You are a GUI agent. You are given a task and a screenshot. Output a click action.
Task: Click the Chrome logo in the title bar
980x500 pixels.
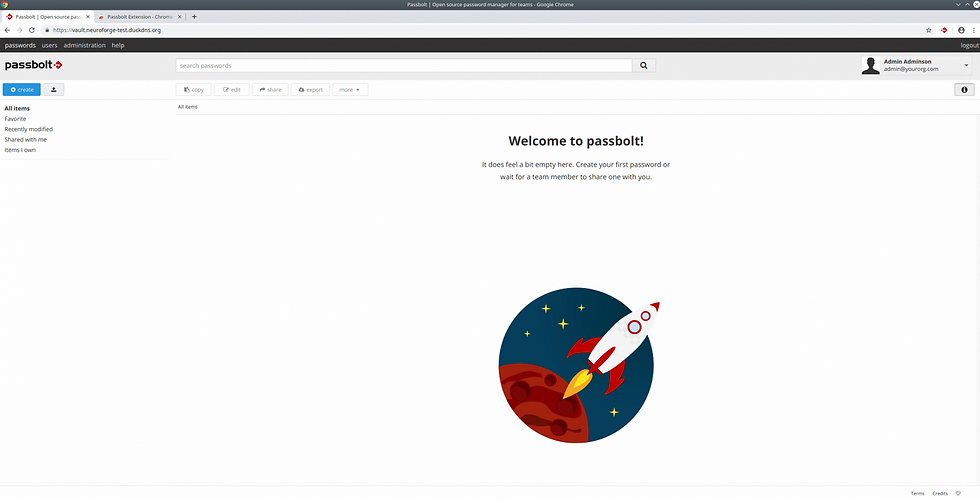(x=4, y=4)
